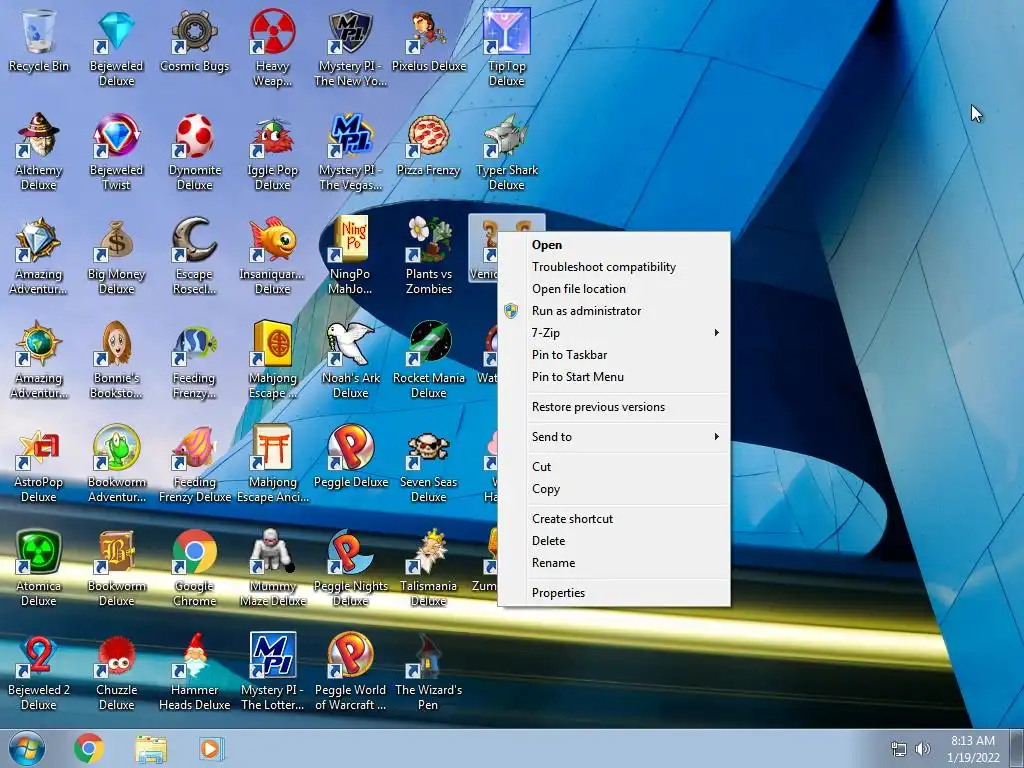Select Peggle Nights Deluxe icon
The image size is (1024, 768).
[351, 552]
